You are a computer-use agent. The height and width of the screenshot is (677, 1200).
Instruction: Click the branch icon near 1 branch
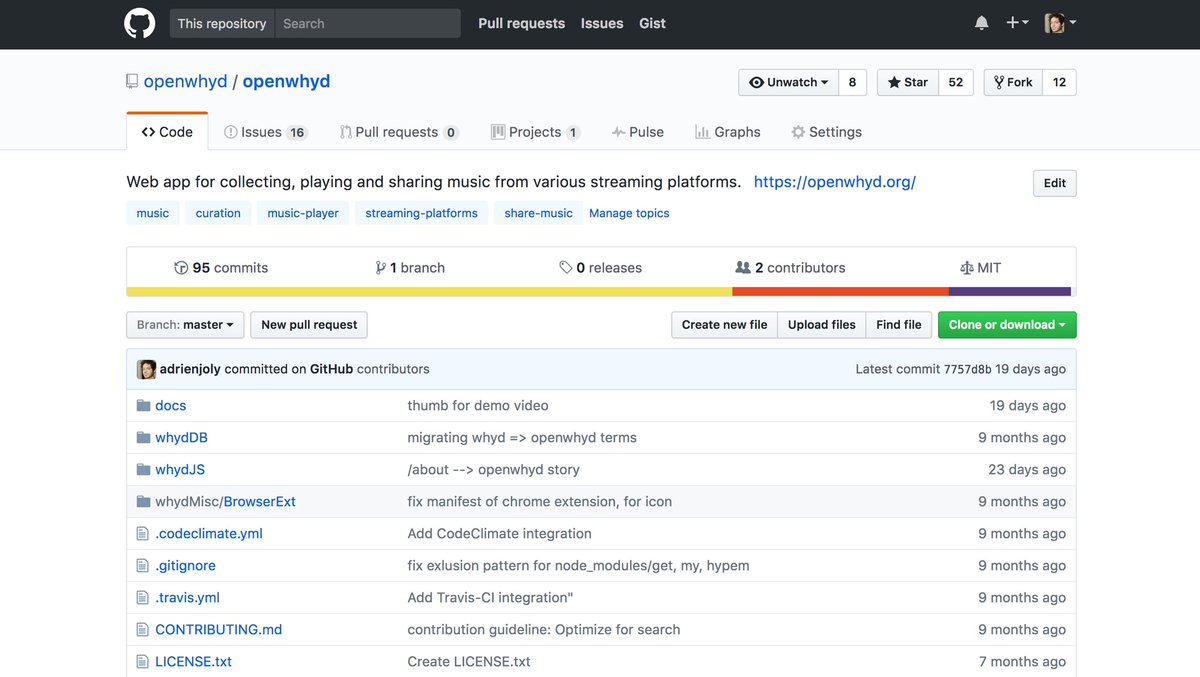pyautogui.click(x=381, y=267)
